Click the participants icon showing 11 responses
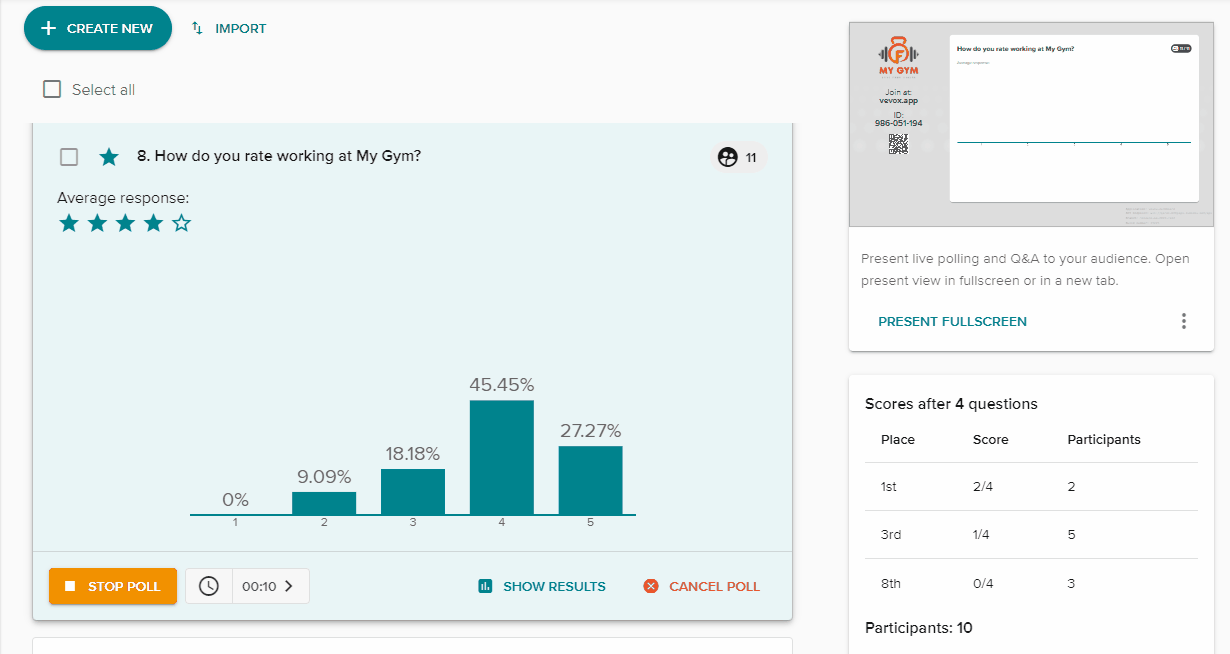The image size is (1230, 654). (x=727, y=157)
